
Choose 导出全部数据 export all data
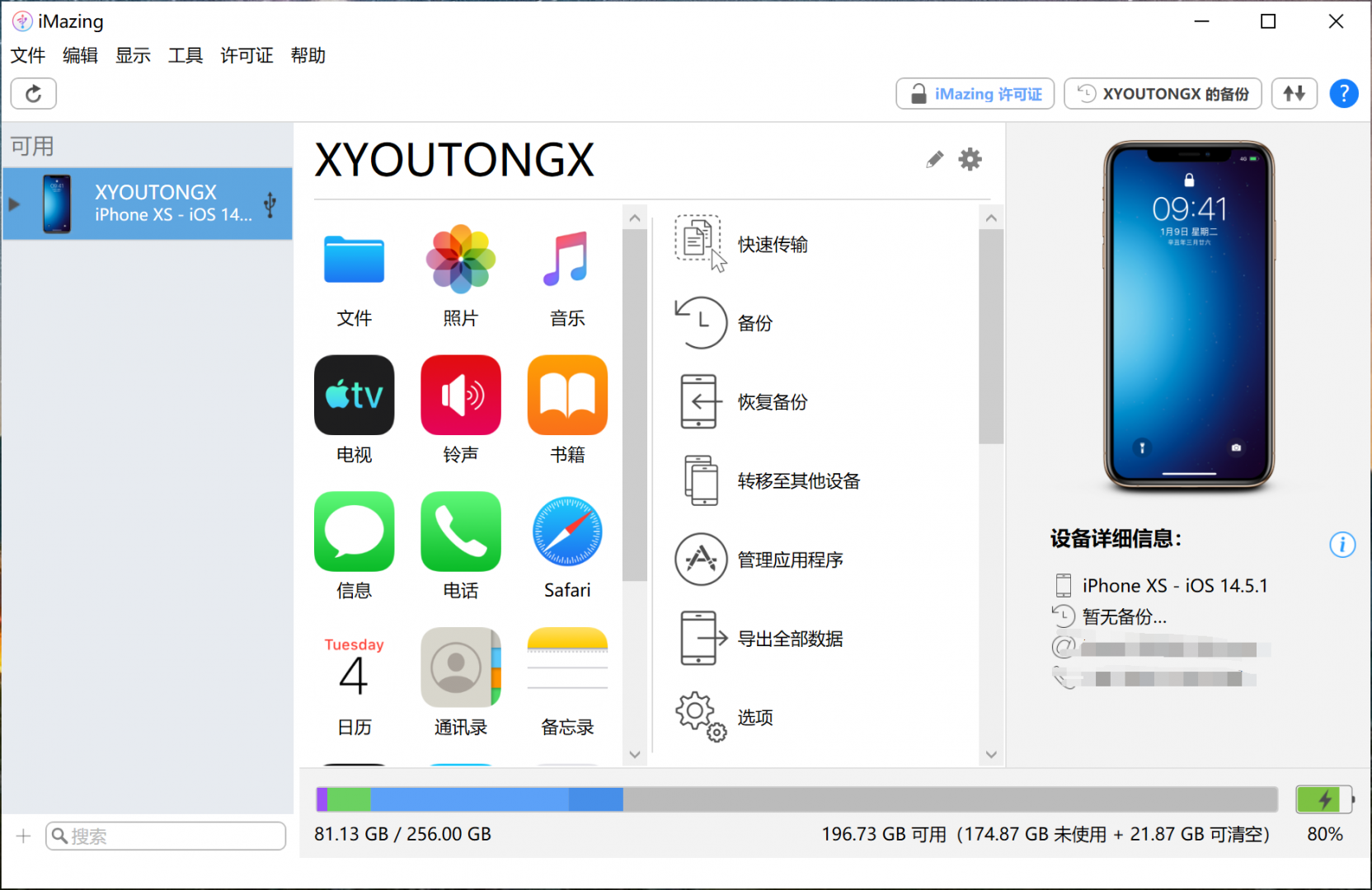pyautogui.click(x=759, y=639)
